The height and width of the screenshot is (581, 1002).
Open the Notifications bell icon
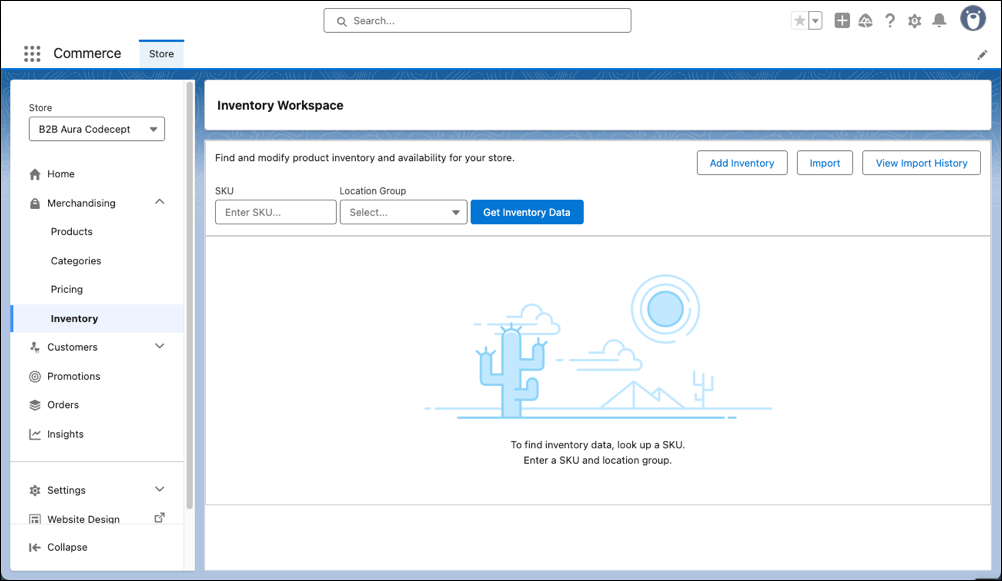click(939, 20)
